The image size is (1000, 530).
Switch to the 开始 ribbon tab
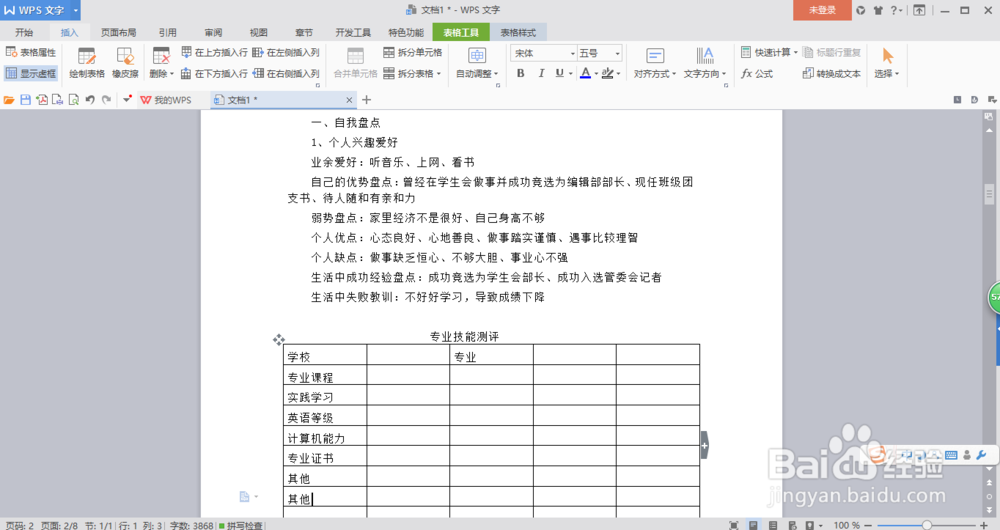tap(24, 33)
